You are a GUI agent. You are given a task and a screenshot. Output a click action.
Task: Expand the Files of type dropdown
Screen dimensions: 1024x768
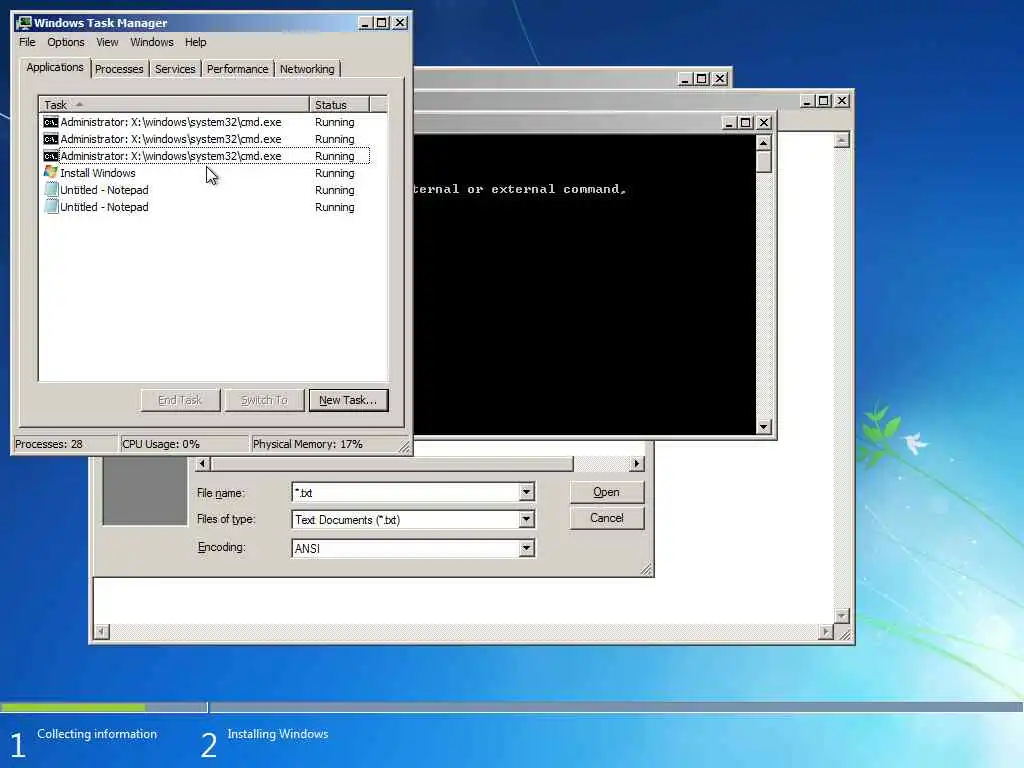coord(526,519)
